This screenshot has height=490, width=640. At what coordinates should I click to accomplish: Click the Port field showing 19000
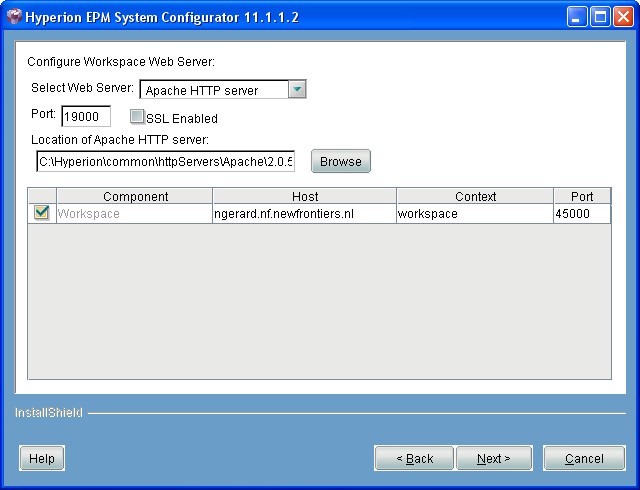click(86, 116)
